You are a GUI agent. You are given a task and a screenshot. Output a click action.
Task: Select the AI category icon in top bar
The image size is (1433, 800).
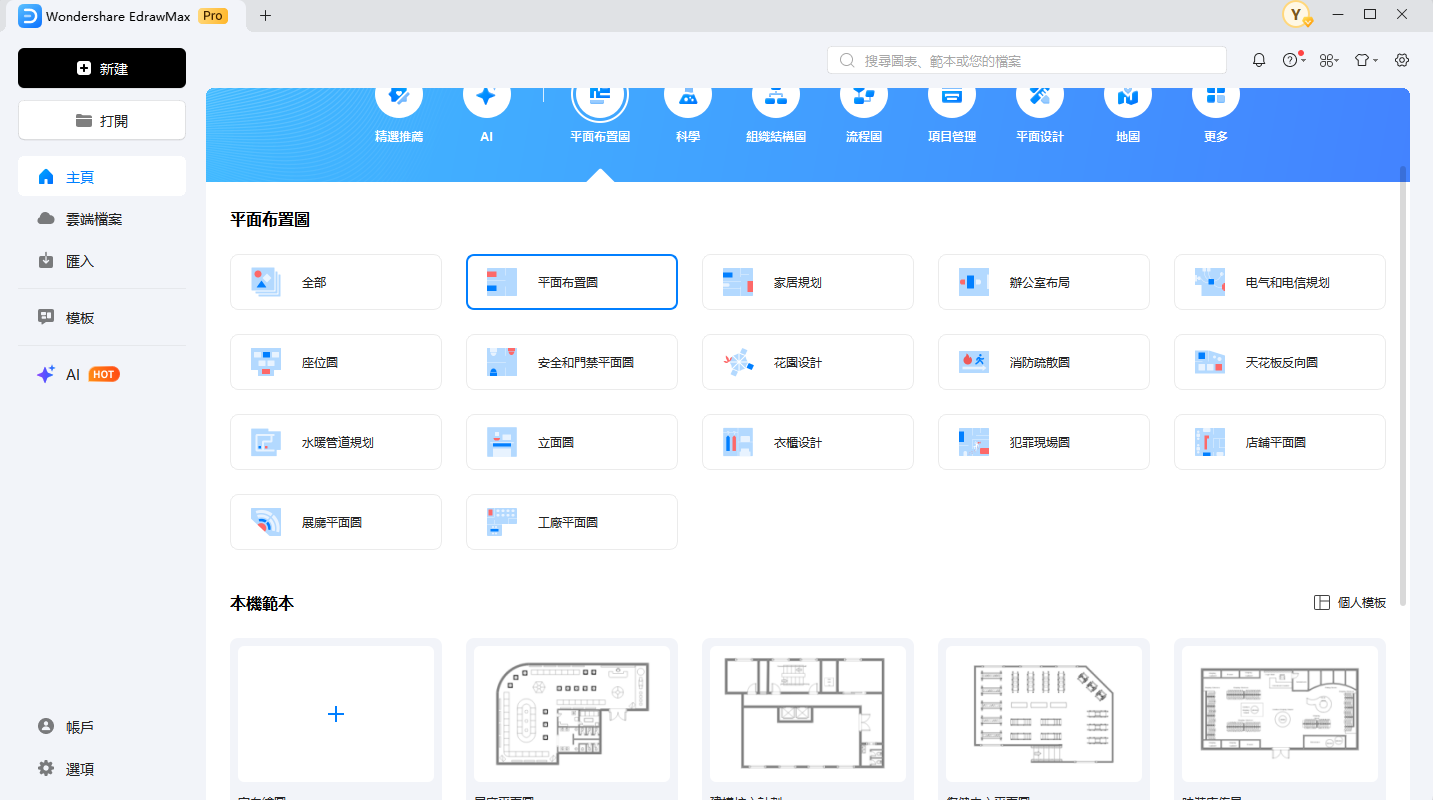click(486, 110)
